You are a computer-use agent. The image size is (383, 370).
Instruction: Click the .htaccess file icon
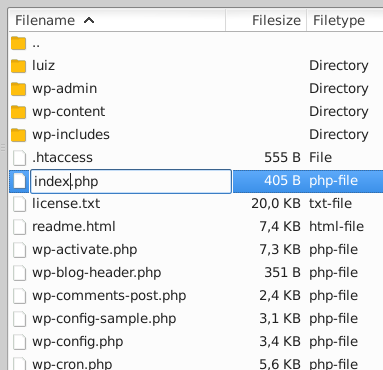click(x=19, y=158)
